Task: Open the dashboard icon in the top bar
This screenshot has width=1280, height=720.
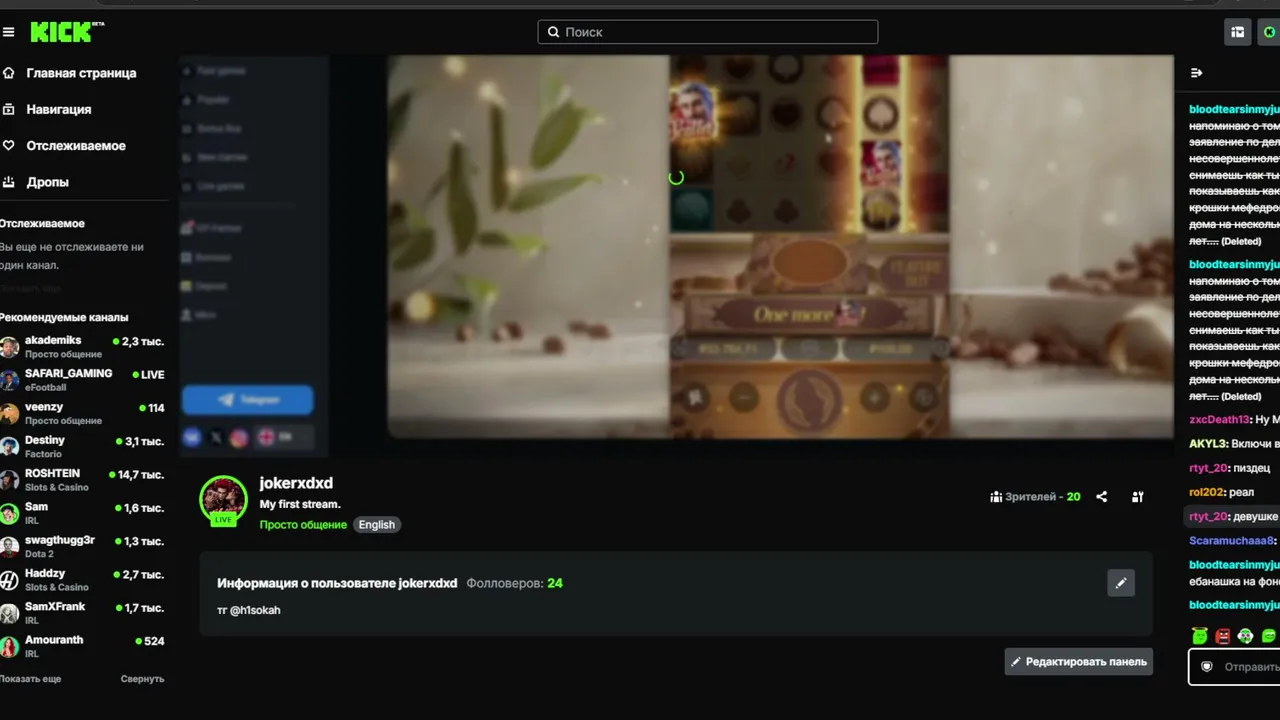Action: [1238, 32]
